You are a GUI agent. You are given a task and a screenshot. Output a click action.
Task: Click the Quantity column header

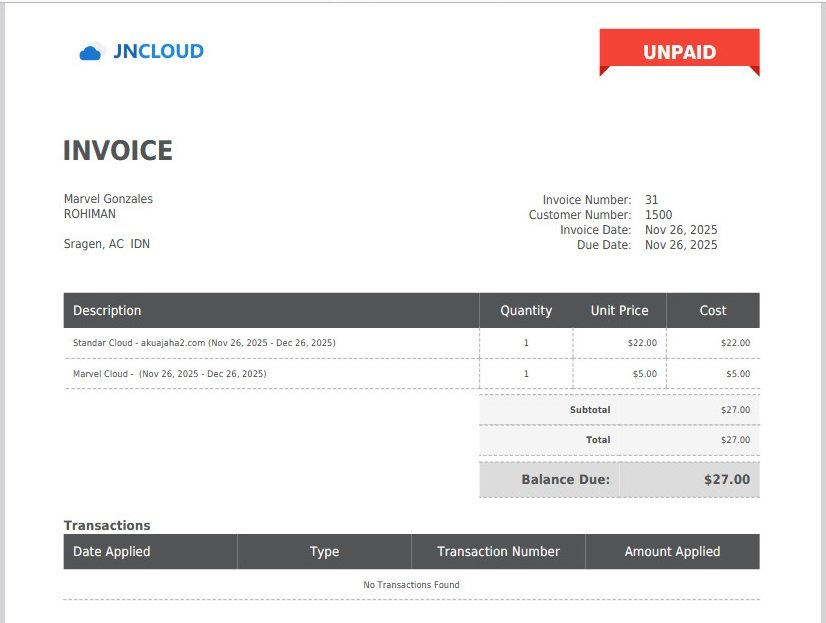pyautogui.click(x=526, y=311)
